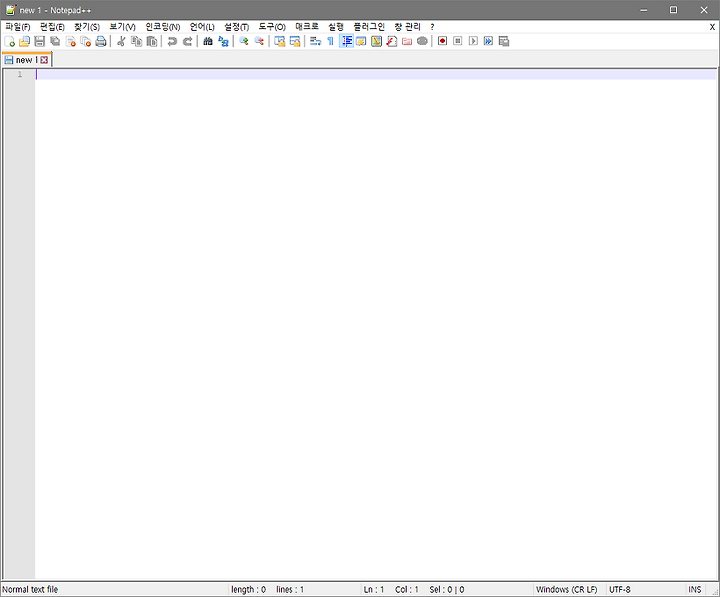Click Sel : 0 | 0 status text

click(x=447, y=589)
